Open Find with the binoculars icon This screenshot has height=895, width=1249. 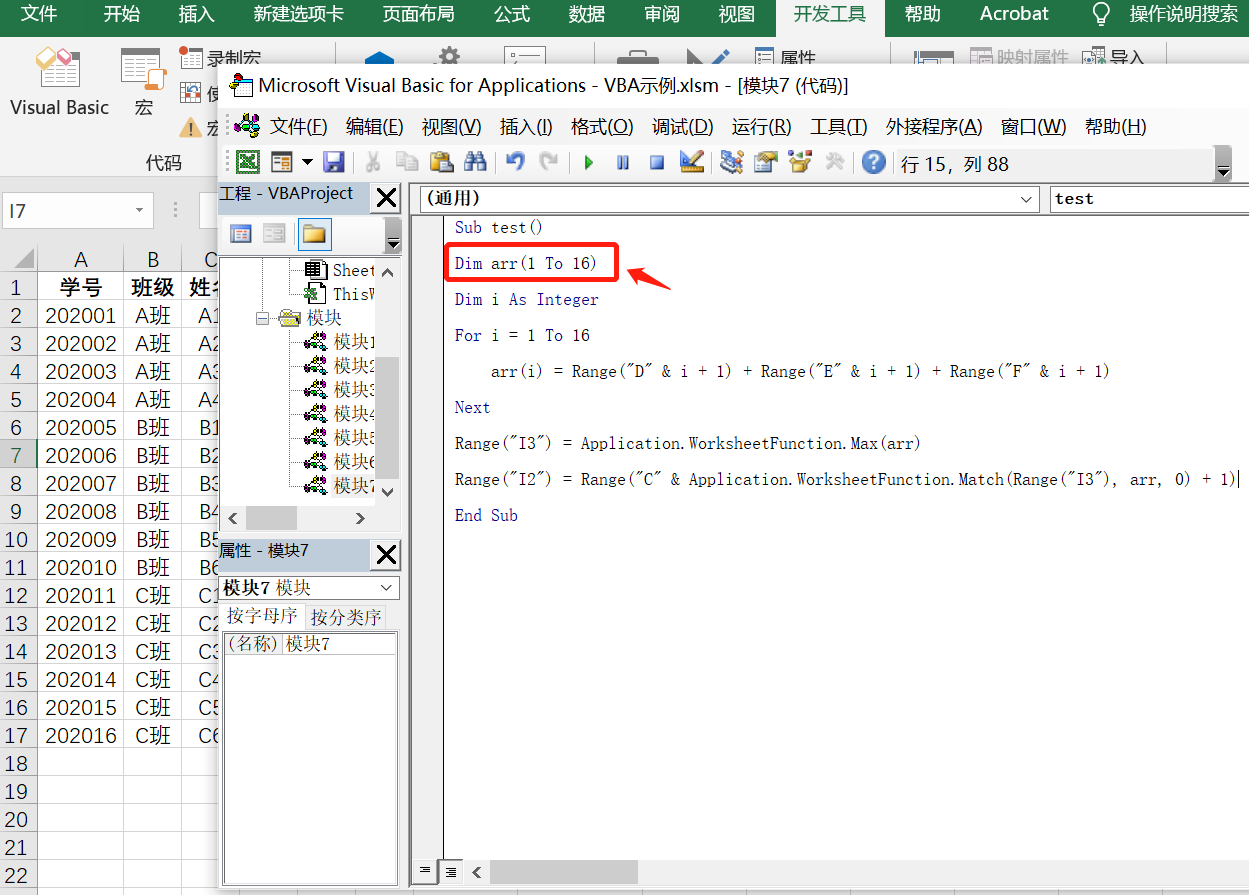pos(475,162)
